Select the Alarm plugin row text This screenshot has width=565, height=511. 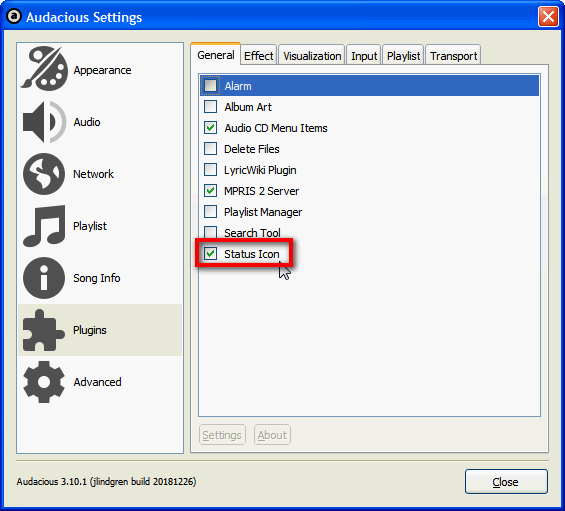238,86
